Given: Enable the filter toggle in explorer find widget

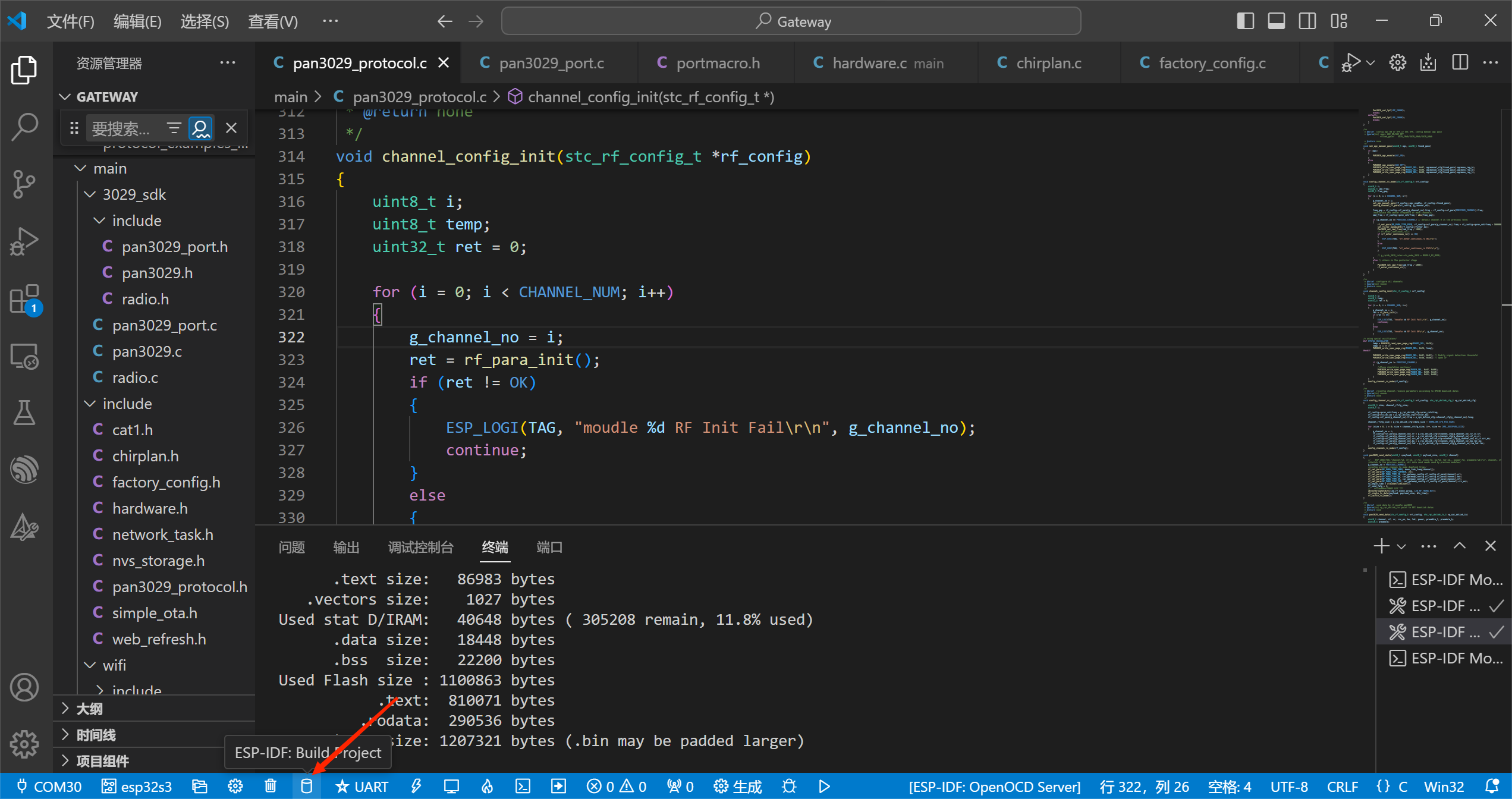Looking at the screenshot, I should pos(174,128).
